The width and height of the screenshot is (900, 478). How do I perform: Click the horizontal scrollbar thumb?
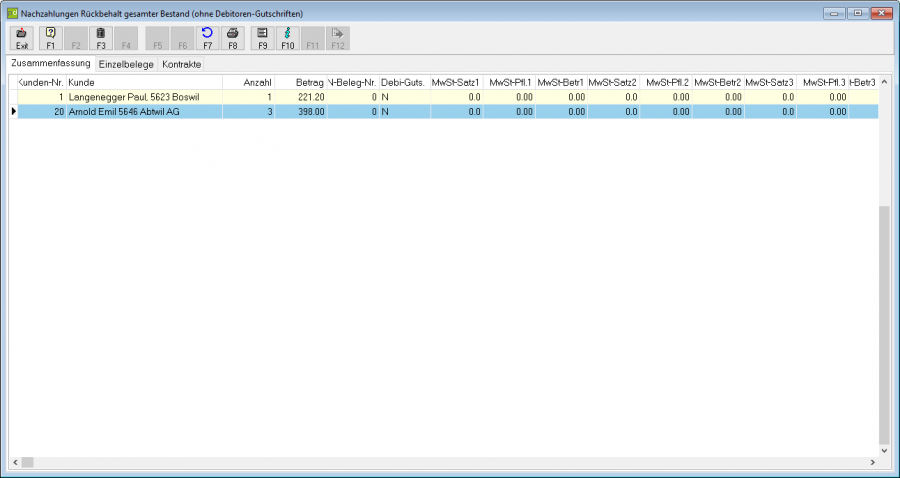(28, 462)
